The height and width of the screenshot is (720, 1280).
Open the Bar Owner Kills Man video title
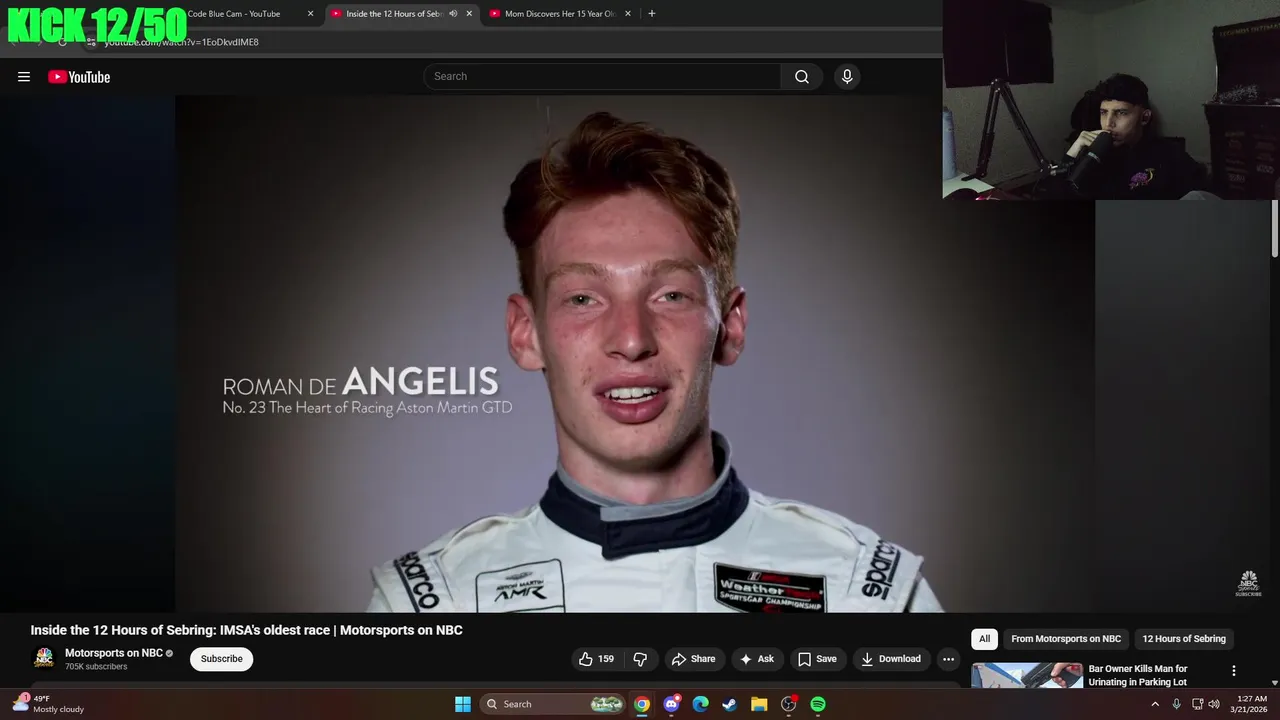(1138, 675)
